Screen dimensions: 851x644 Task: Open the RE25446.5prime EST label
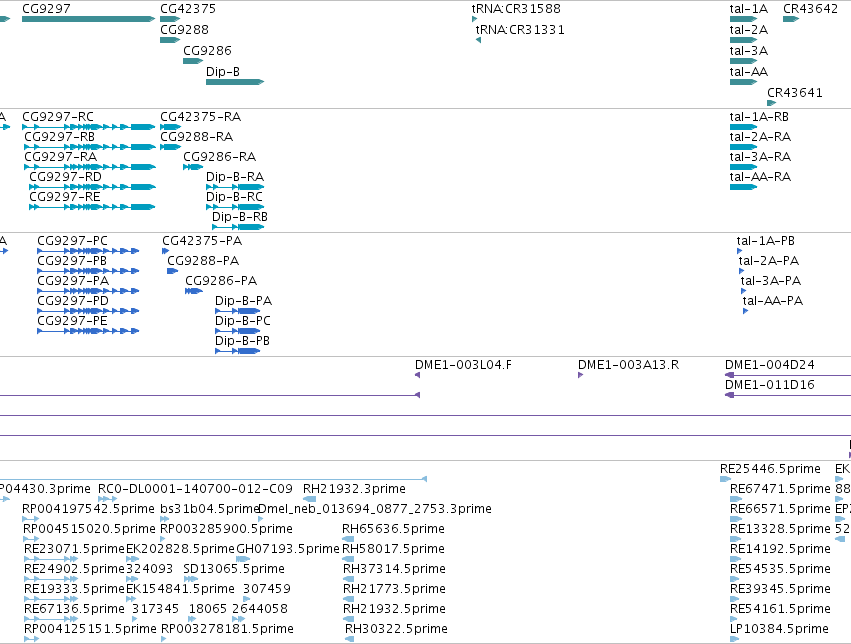point(771,469)
